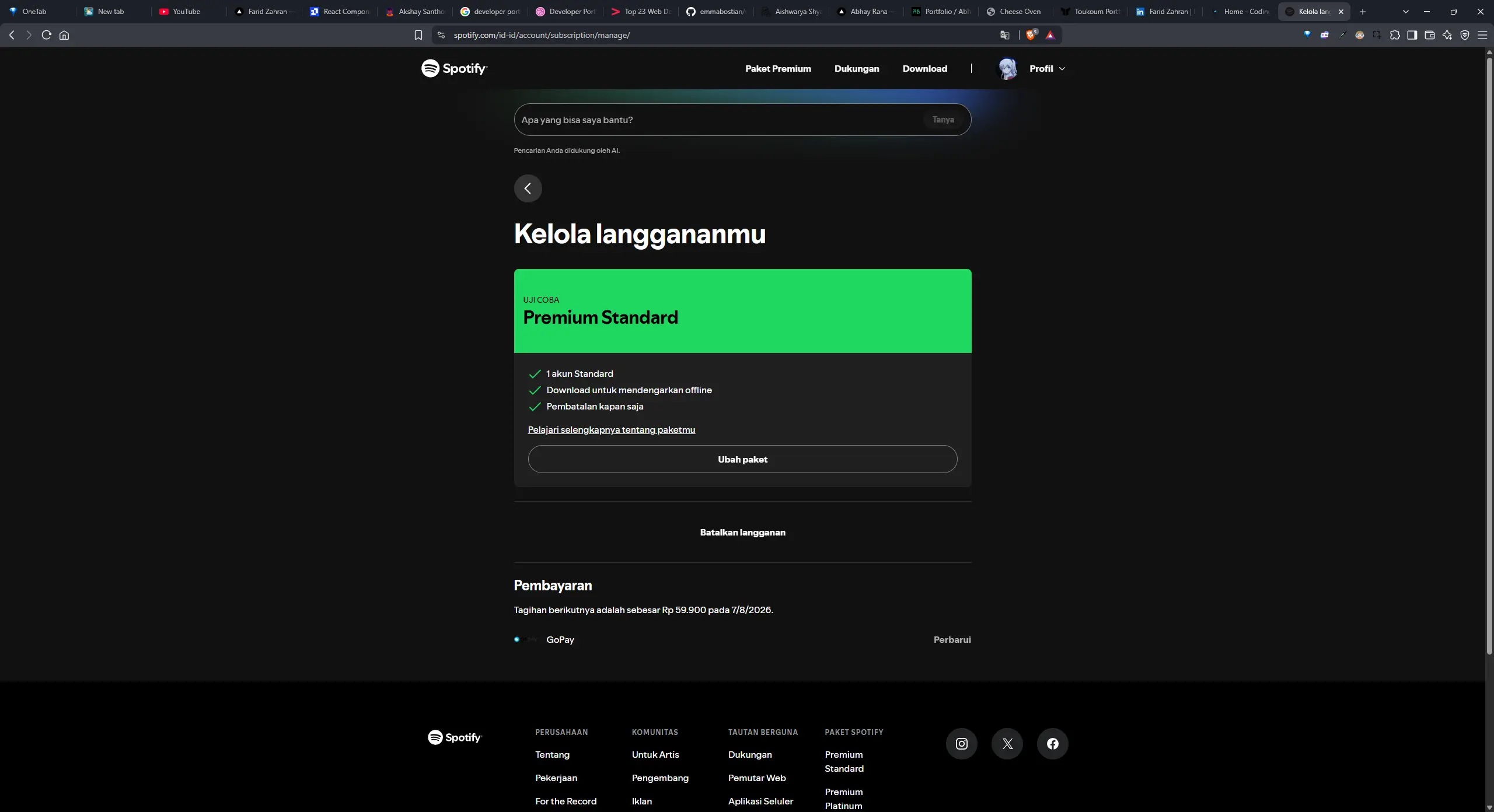Screen dimensions: 1494x812
Task: Open the tab search dropdown chevron
Action: [1406, 12]
